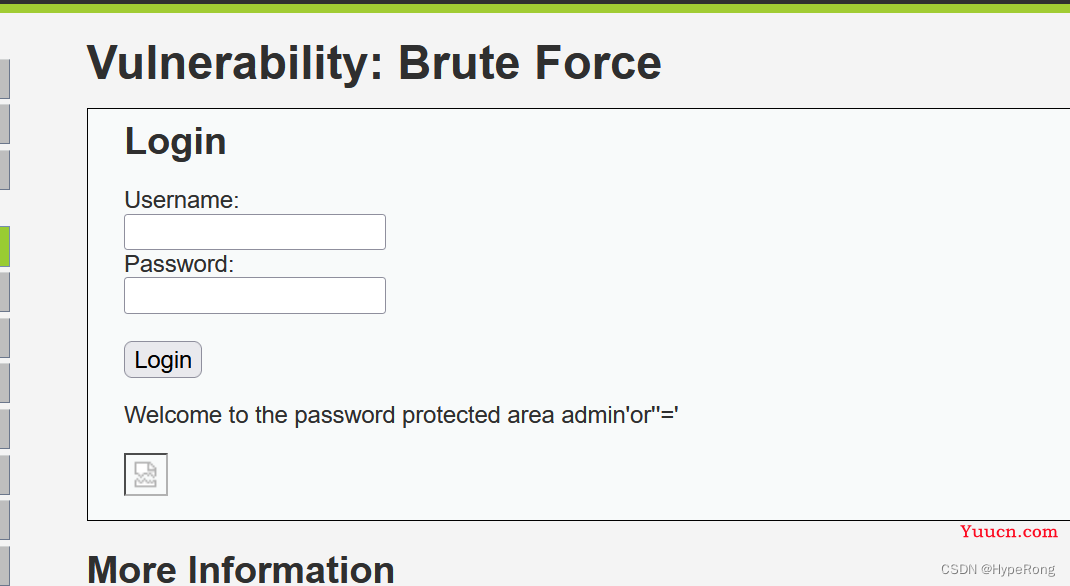1070x586 pixels.
Task: Click the Login submit button
Action: 163,360
